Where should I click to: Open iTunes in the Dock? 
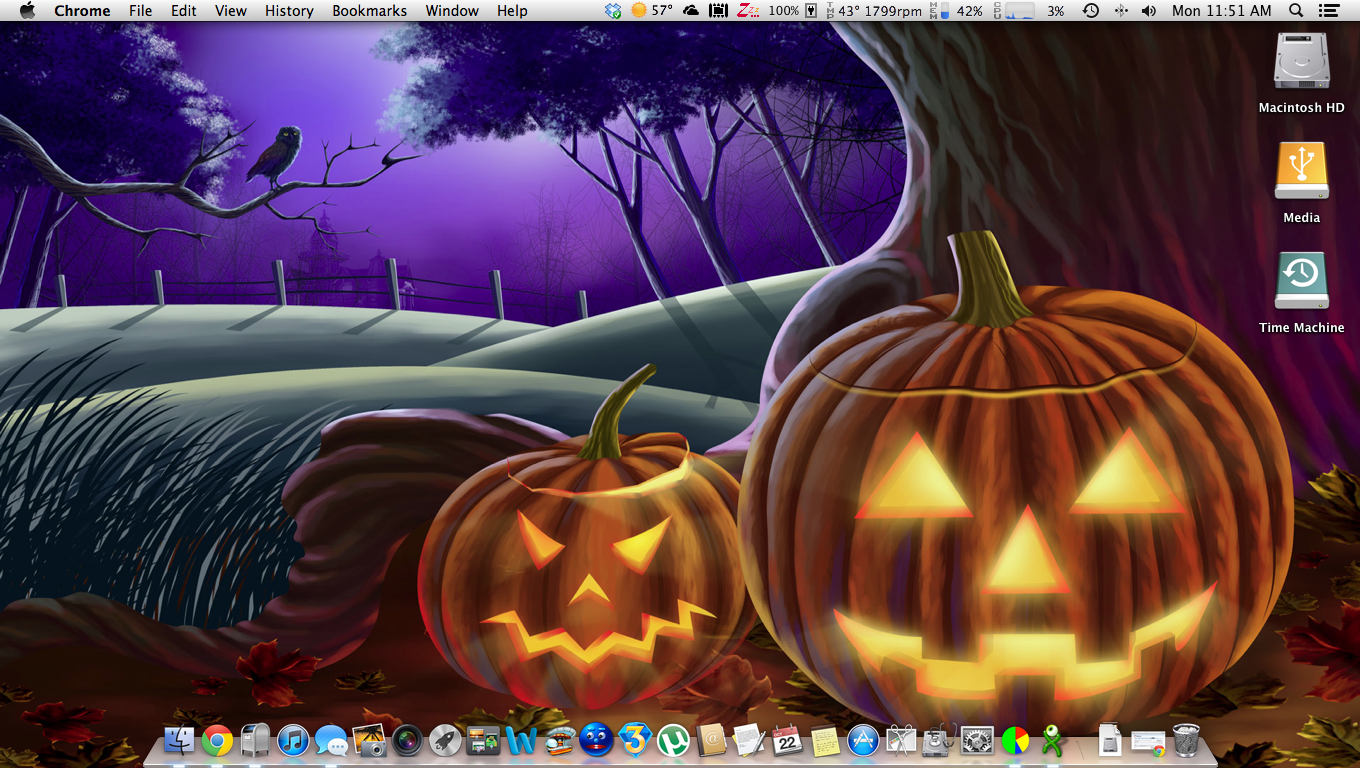tap(293, 741)
